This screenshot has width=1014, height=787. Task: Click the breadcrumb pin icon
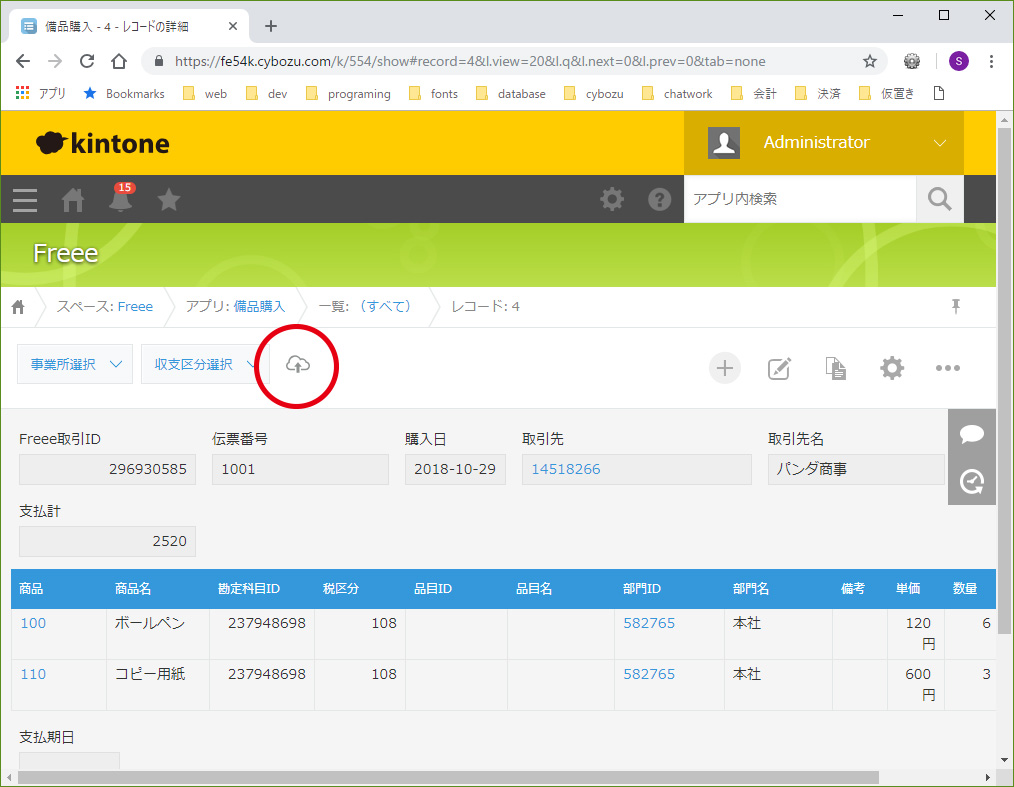point(956,307)
